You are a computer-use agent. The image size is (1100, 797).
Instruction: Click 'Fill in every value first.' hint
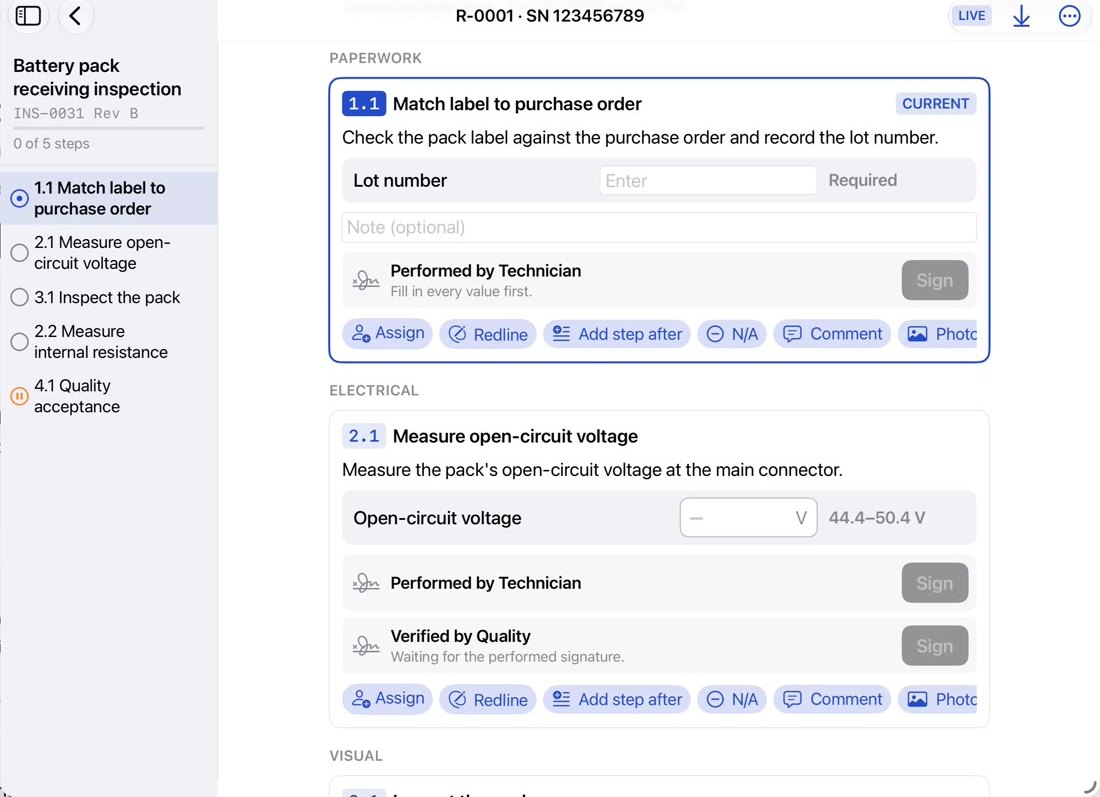point(461,291)
